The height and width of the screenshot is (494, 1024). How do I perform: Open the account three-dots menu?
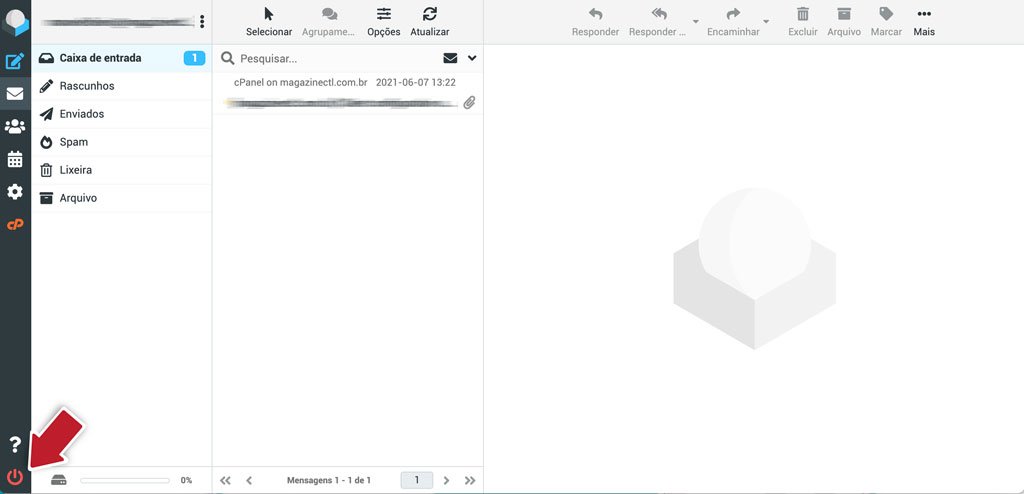coord(202,22)
